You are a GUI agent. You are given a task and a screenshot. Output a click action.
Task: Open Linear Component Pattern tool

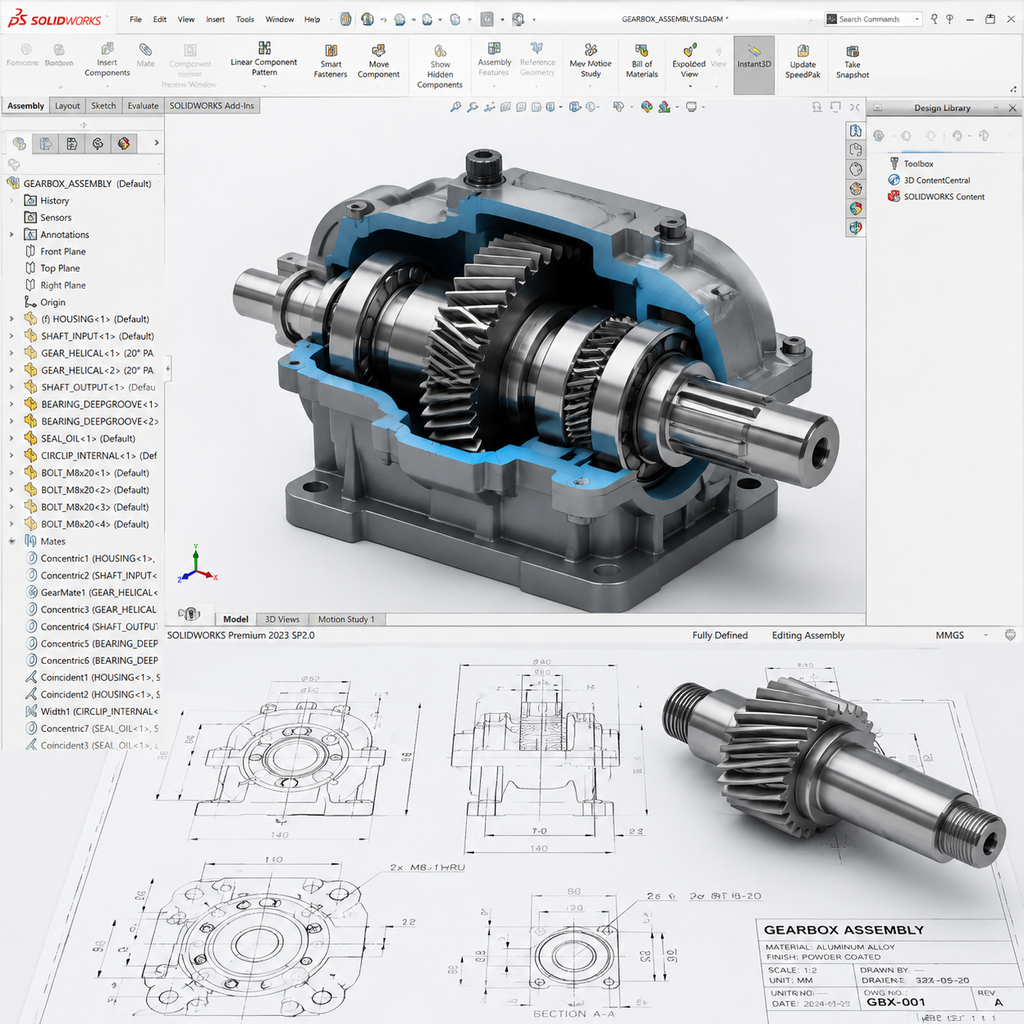click(264, 57)
